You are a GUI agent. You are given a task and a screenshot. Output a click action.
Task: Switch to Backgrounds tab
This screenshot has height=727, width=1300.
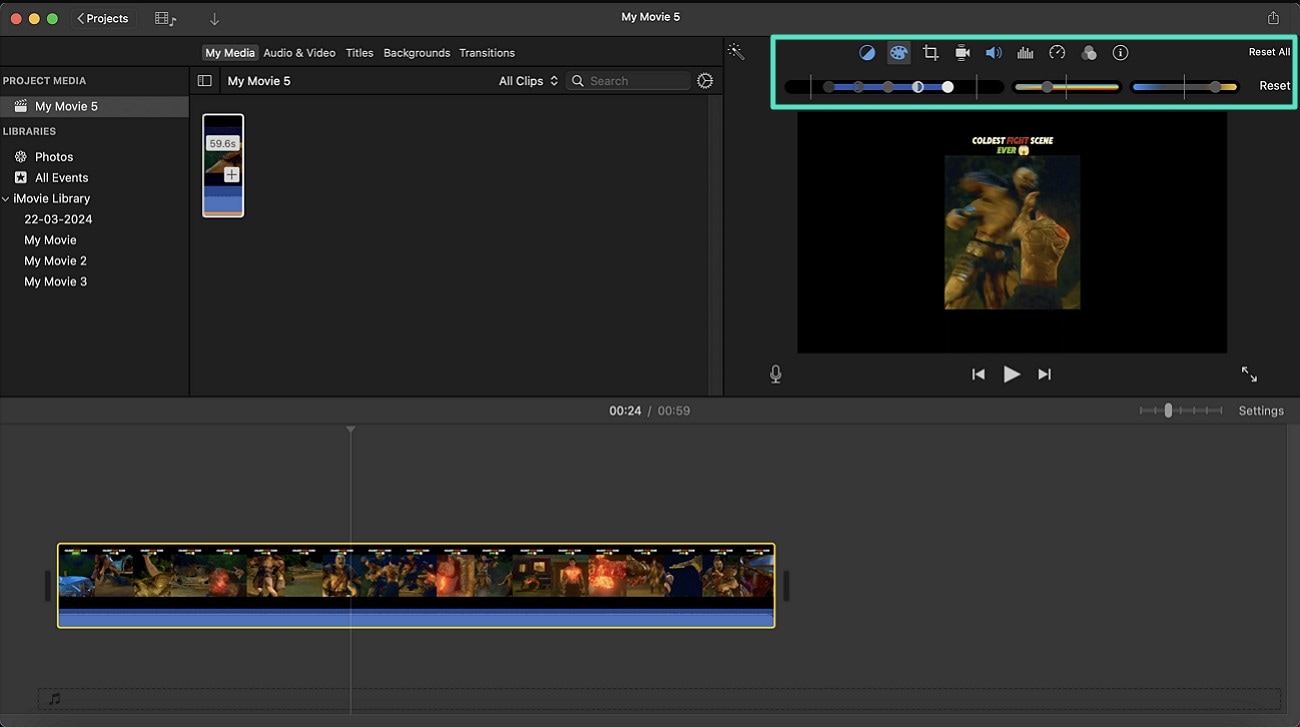point(417,53)
